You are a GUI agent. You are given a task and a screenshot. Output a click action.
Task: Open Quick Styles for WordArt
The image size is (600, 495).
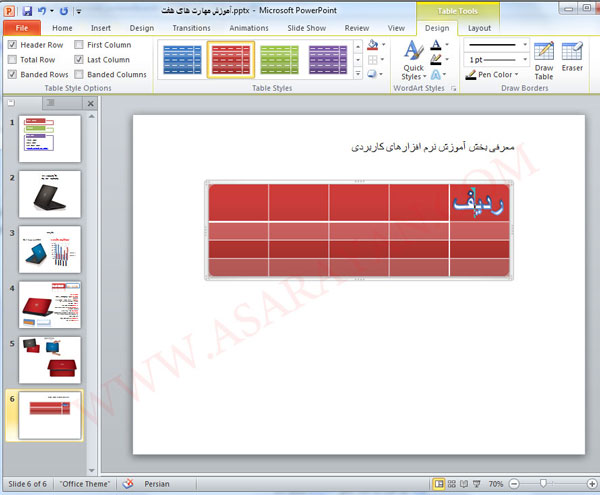pos(412,60)
